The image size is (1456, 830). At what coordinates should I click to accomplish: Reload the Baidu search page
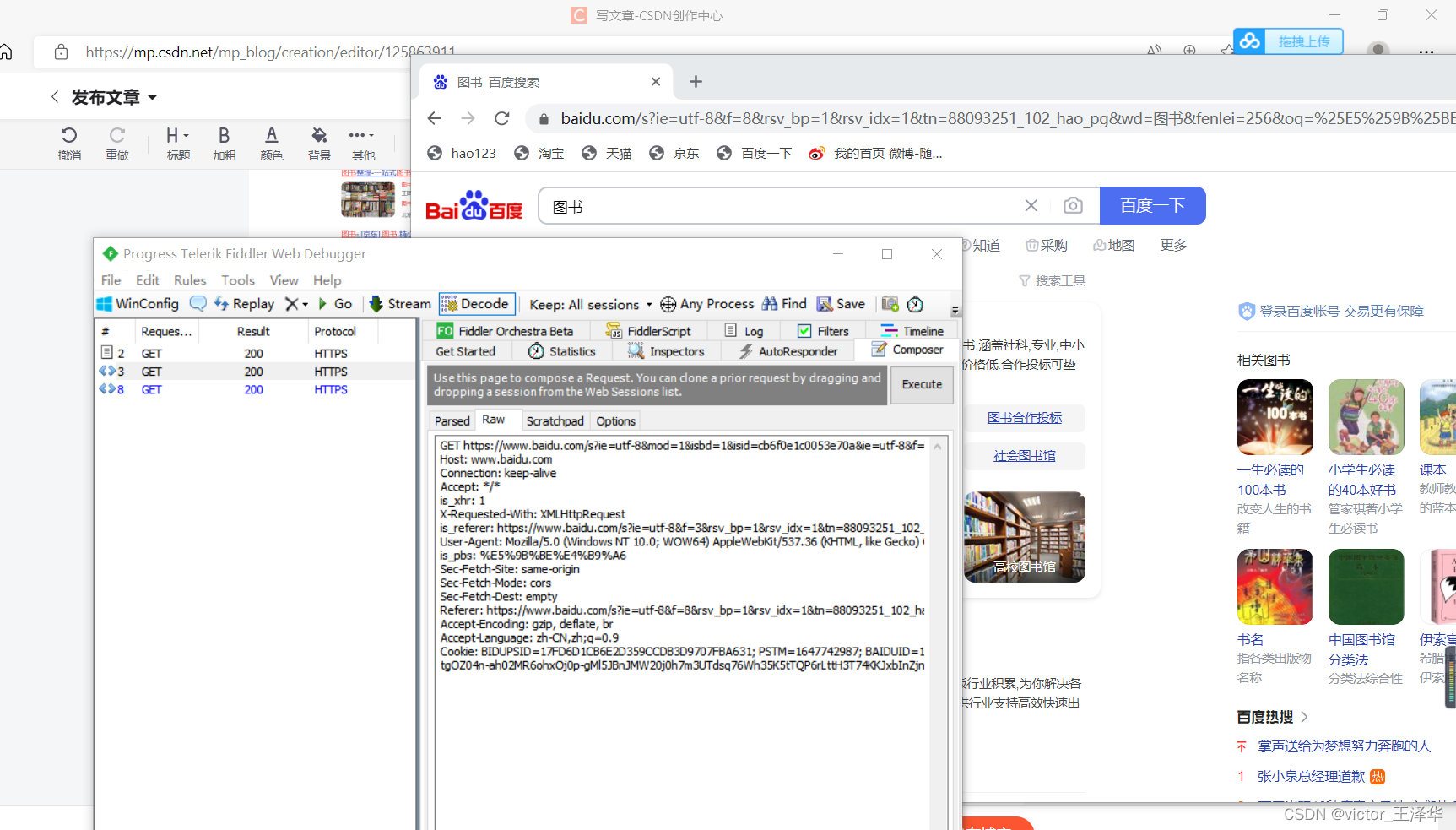(x=502, y=118)
